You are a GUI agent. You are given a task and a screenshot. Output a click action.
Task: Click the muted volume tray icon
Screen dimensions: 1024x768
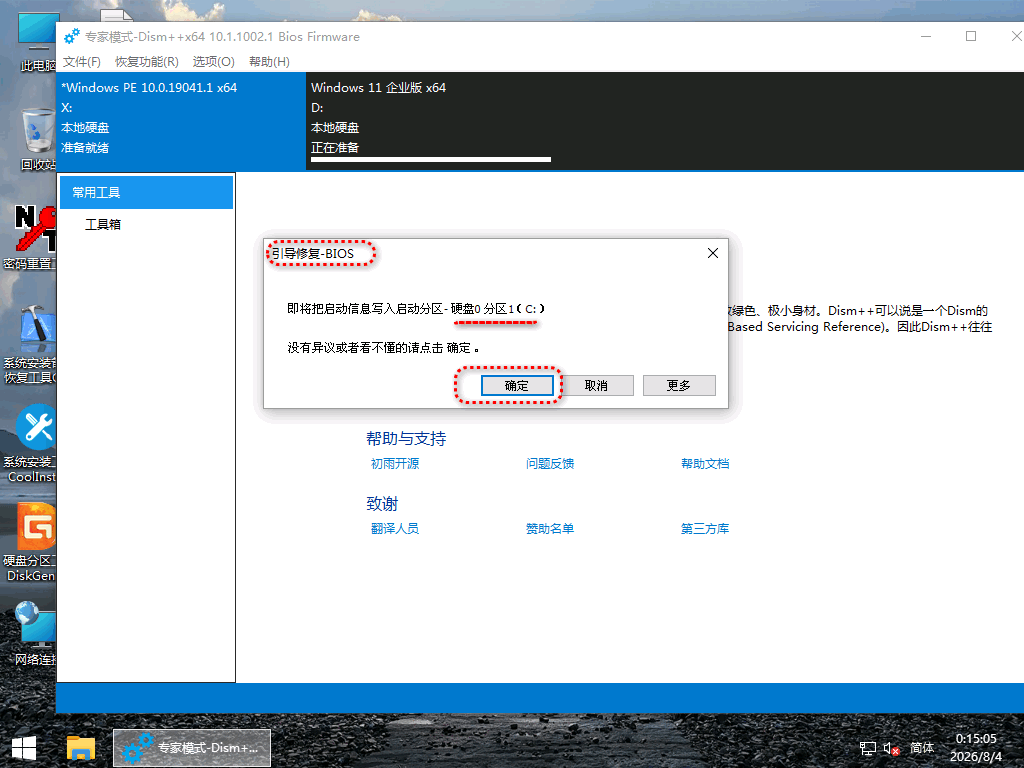tap(891, 748)
